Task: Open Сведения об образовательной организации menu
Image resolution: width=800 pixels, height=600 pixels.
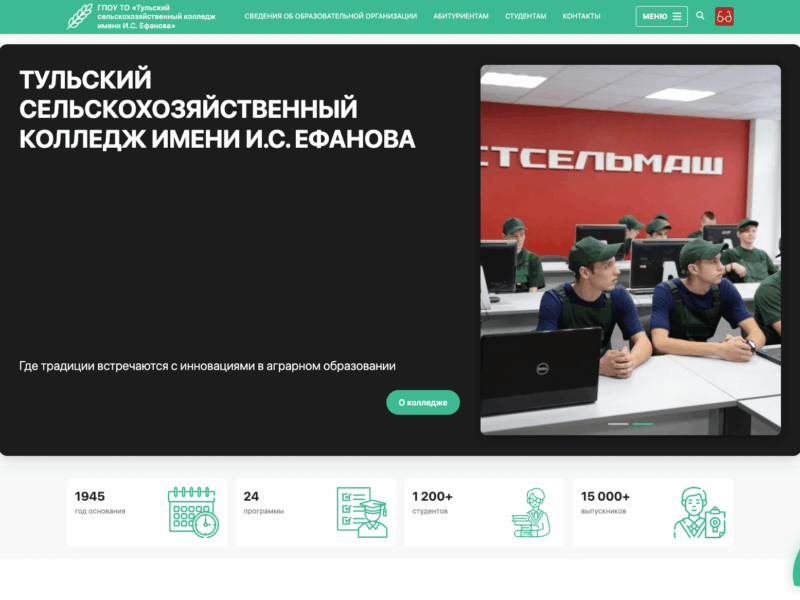Action: (x=331, y=16)
